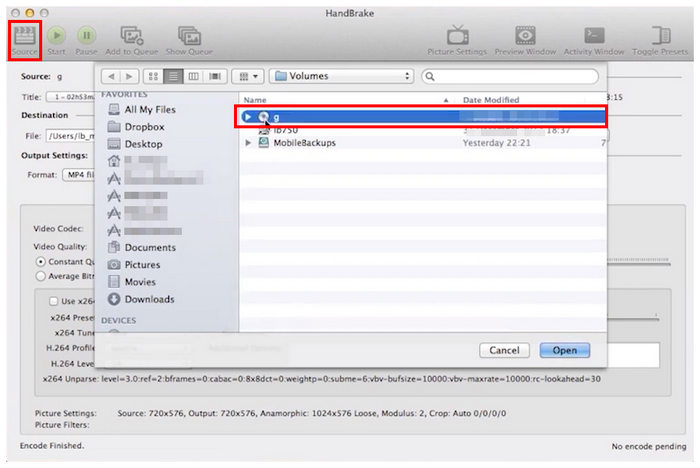Show the Queue window
700x468 pixels.
pyautogui.click(x=189, y=39)
